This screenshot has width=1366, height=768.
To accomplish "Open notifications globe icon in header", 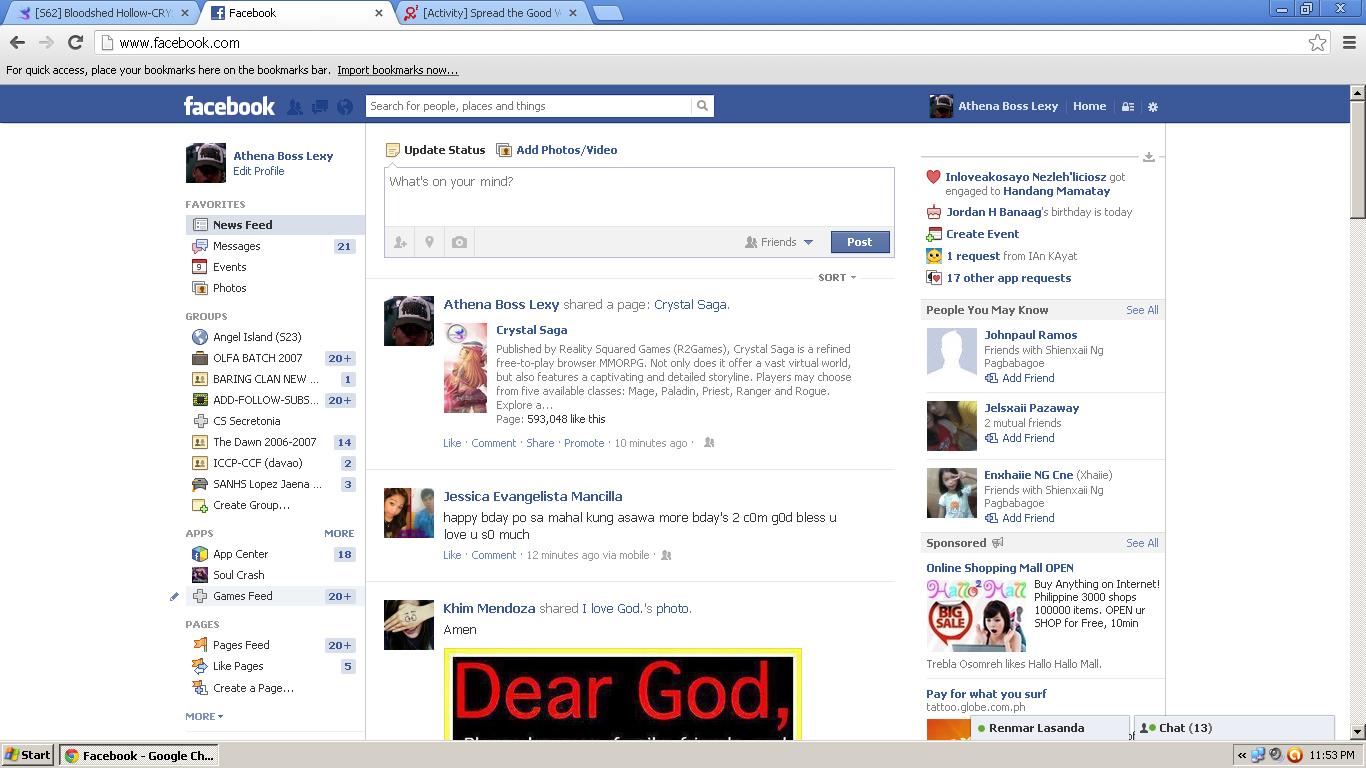I will coord(345,107).
